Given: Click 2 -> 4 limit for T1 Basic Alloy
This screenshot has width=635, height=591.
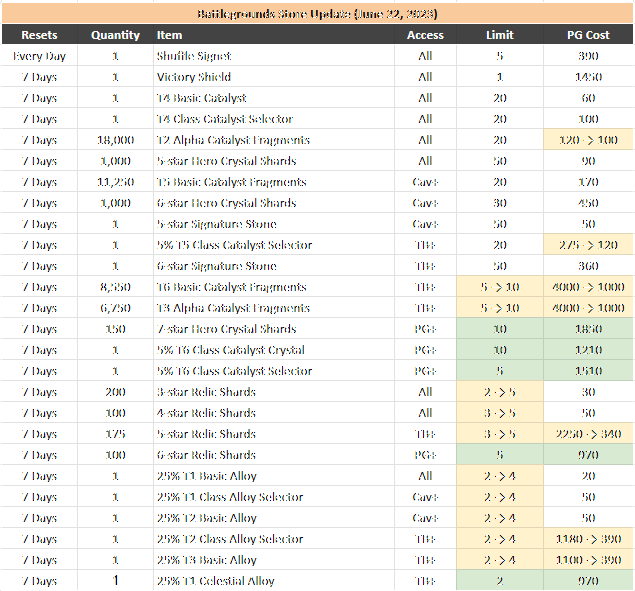Looking at the screenshot, I should click(x=500, y=476).
